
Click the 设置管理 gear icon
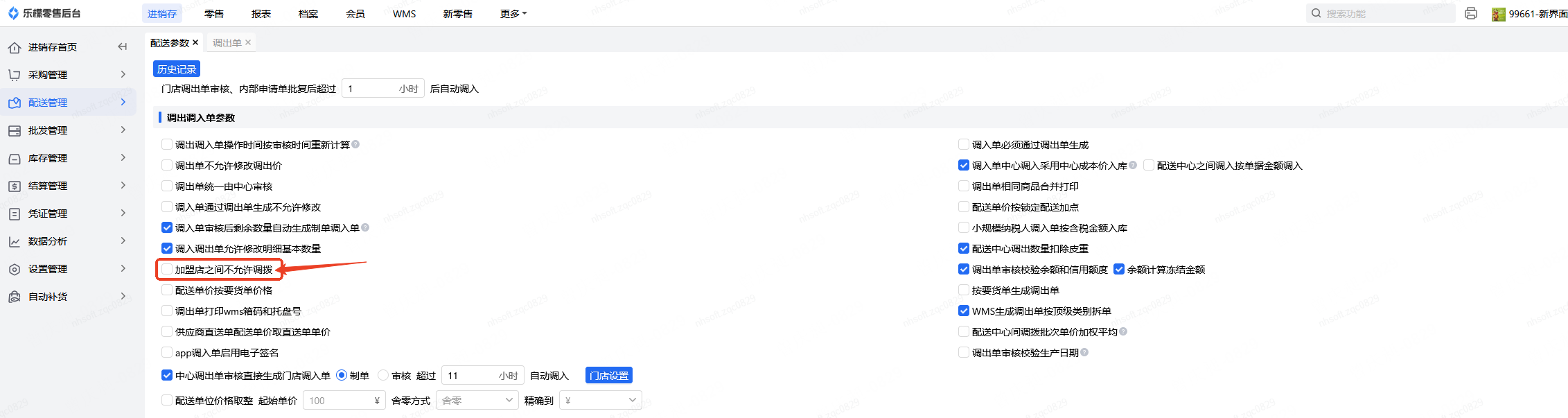(14, 269)
